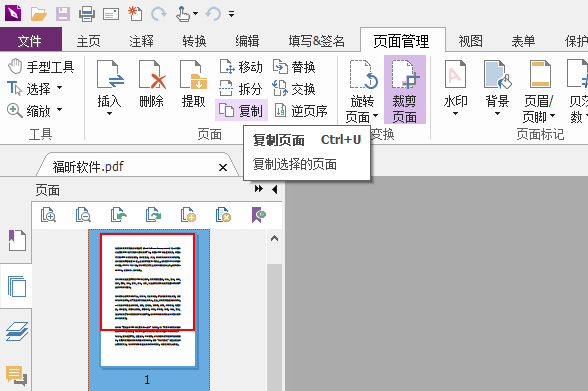Click the 缩放 zoom tool
This screenshot has height=391, width=588.
click(x=29, y=111)
